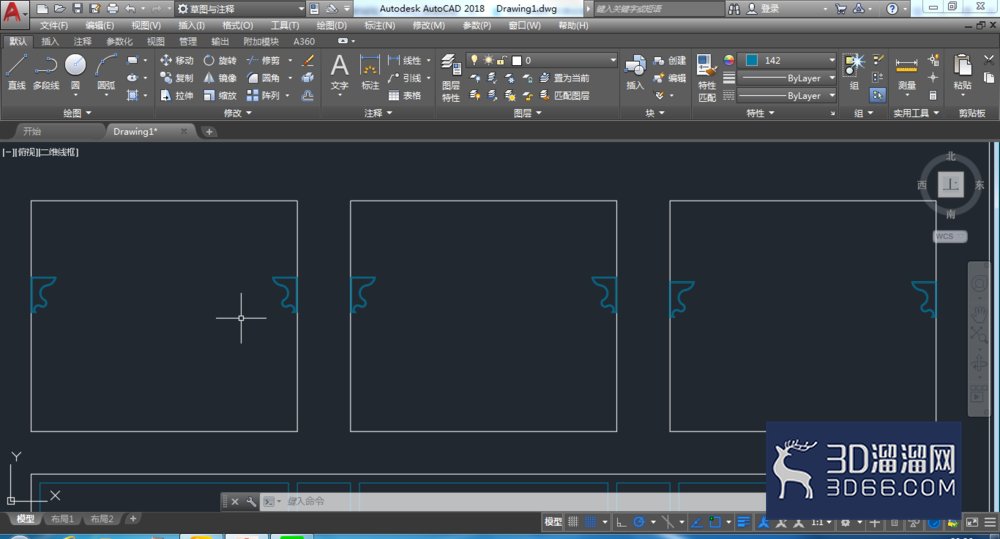This screenshot has width=1000, height=539.
Task: Click the Insert block (插入) icon
Action: coord(635,71)
